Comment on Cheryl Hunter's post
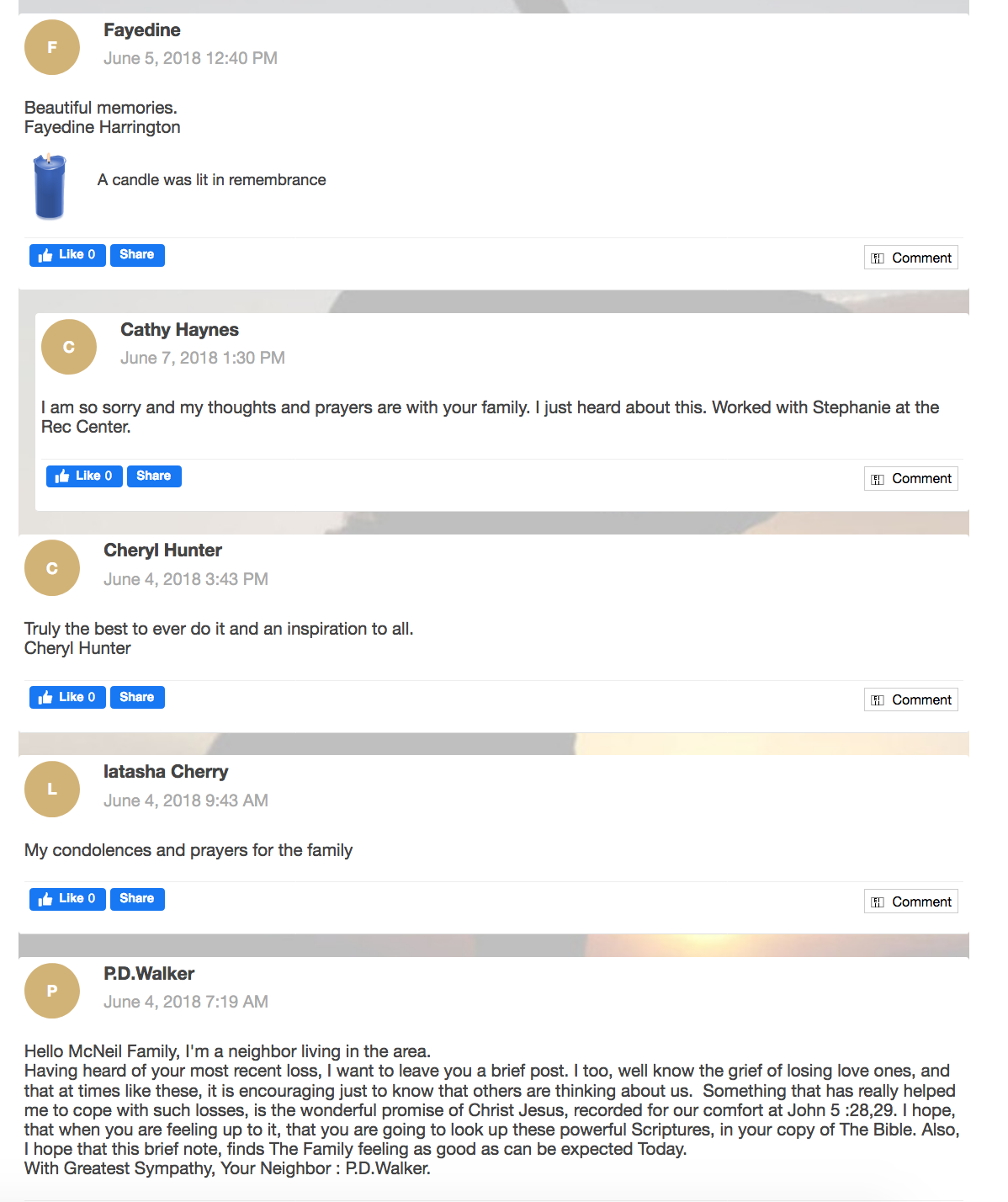Screen dimensions: 1008x1202 click(x=911, y=699)
